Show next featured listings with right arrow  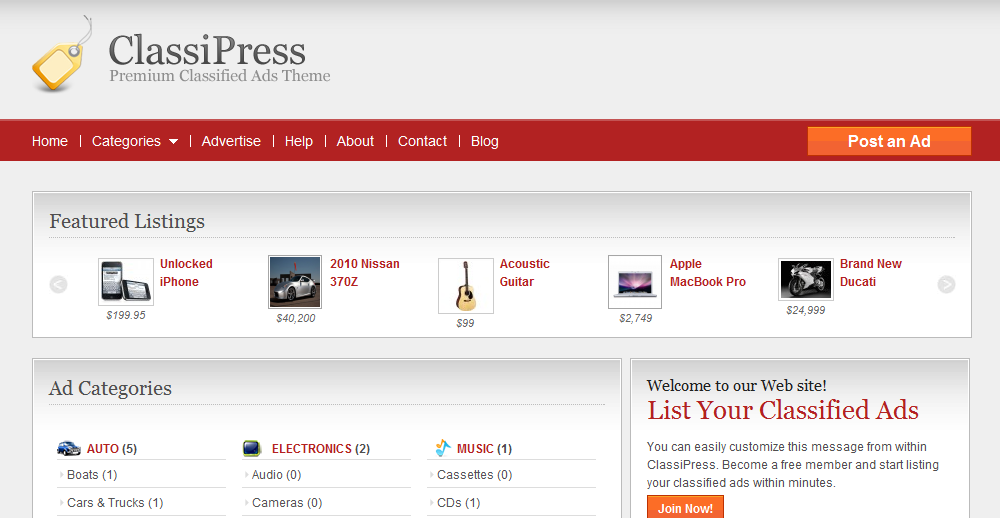pos(946,285)
